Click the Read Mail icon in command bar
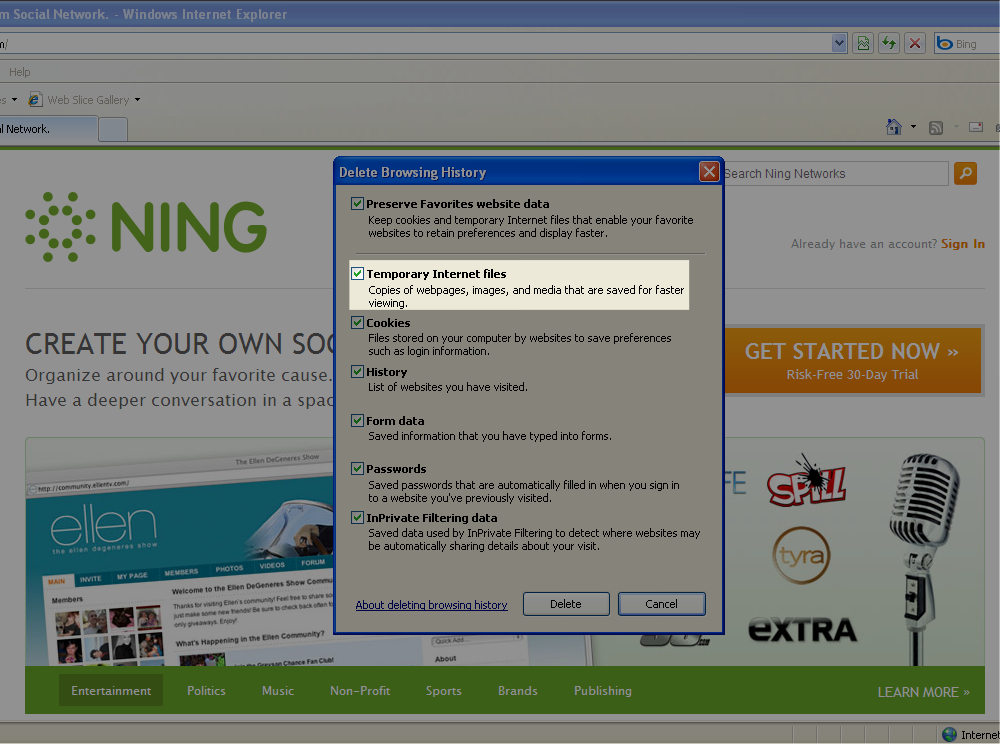 click(976, 127)
